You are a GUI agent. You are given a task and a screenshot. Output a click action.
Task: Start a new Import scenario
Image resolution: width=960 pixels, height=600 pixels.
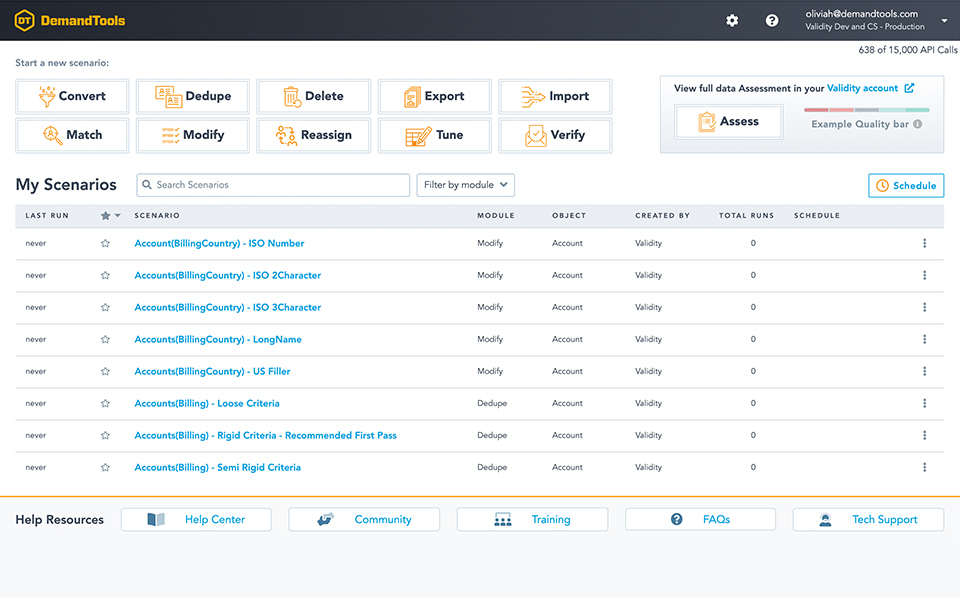pos(555,96)
